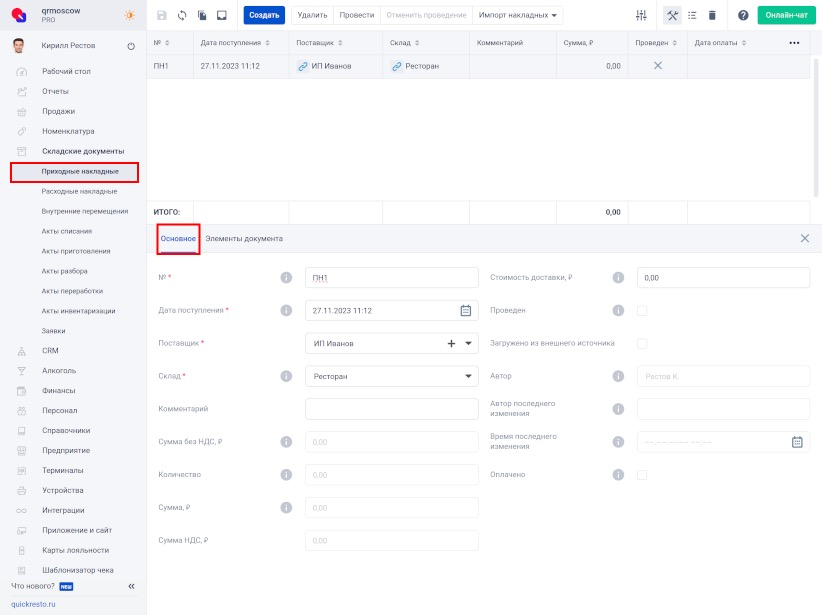Open Акты инвентаризации in sidebar
Image resolution: width=822 pixels, height=615 pixels.
tap(78, 311)
